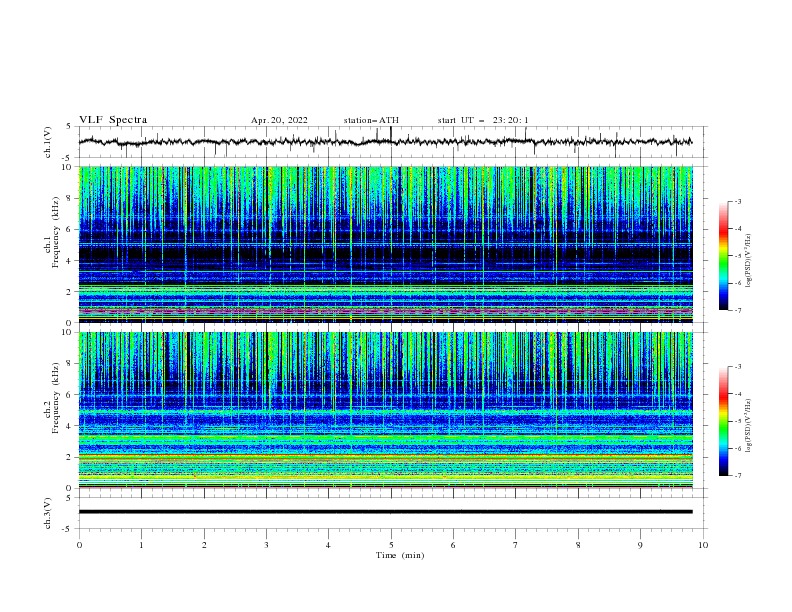Click the ch.1 PSD color scale bar
Viewport: 792px width, 612px height.
[x=723, y=256]
